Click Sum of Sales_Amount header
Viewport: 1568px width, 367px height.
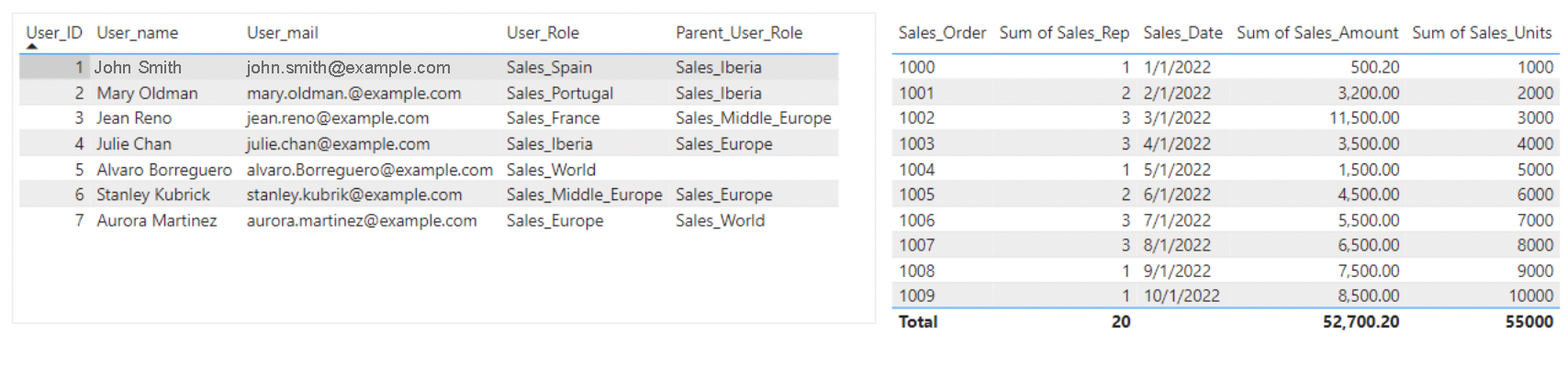[1317, 33]
